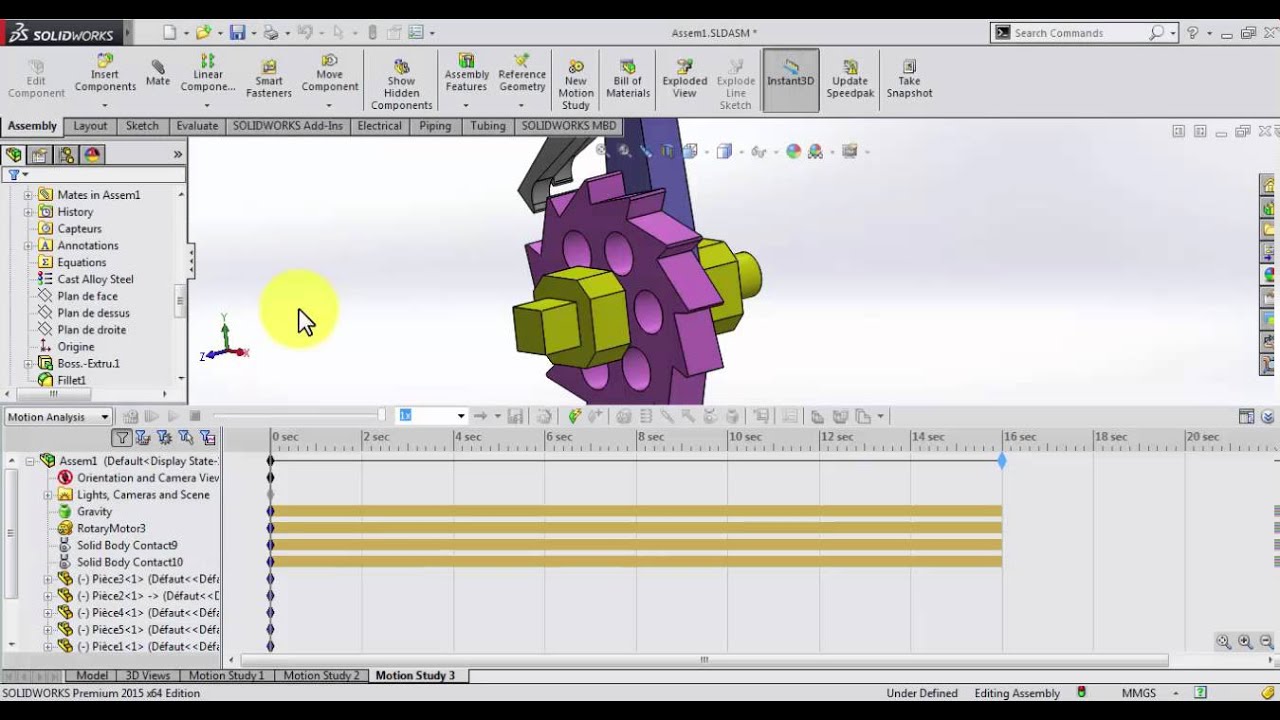
Task: Toggle Filter Results in motion tree
Action: (x=208, y=437)
